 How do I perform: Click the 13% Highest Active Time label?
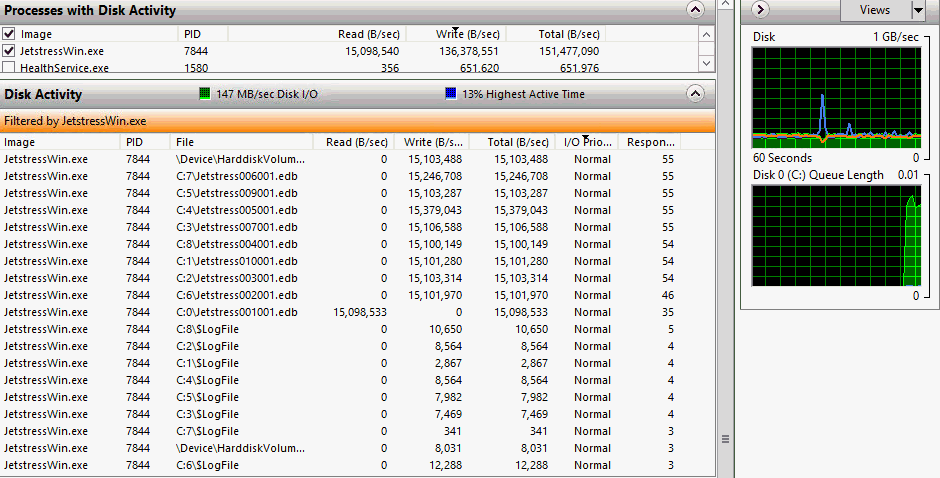523,94
